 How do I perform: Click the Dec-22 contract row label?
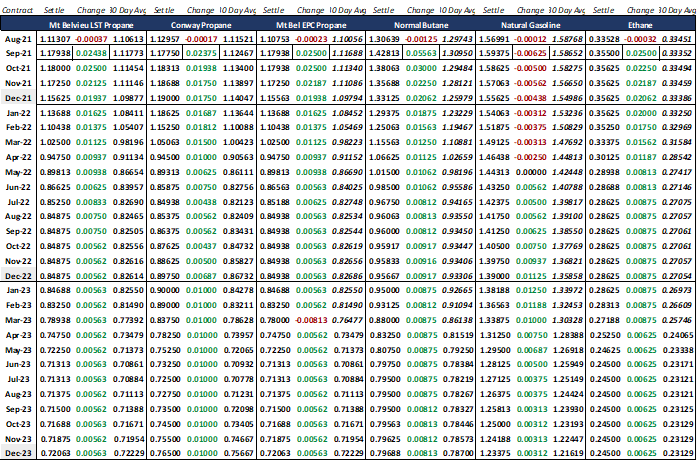tap(18, 276)
